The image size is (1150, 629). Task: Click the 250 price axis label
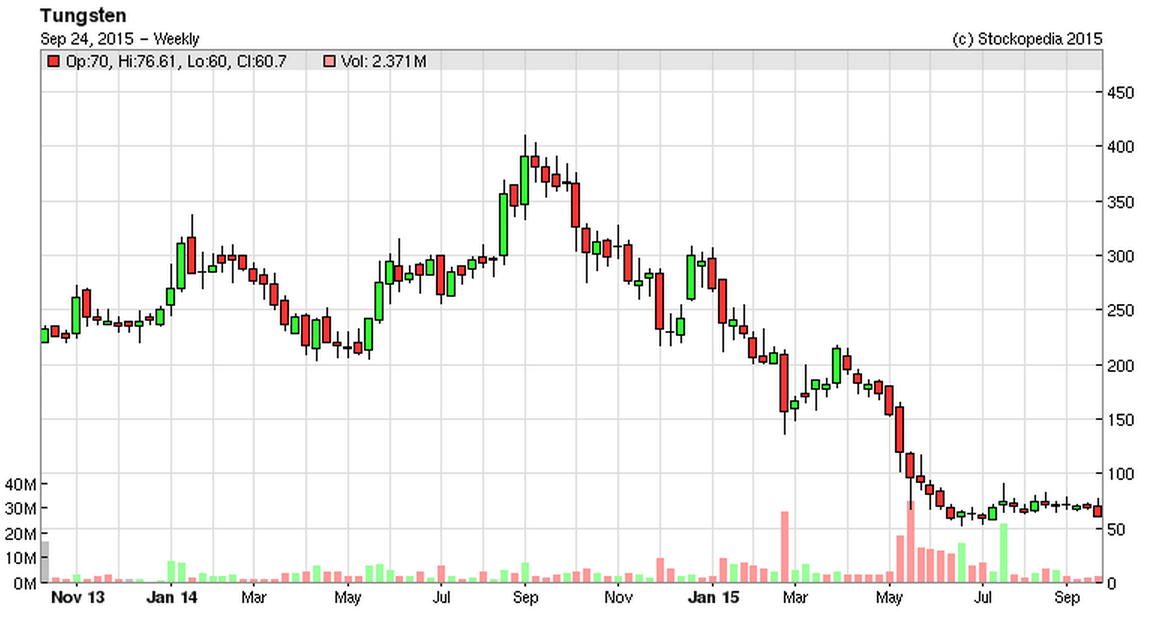[x=1120, y=311]
